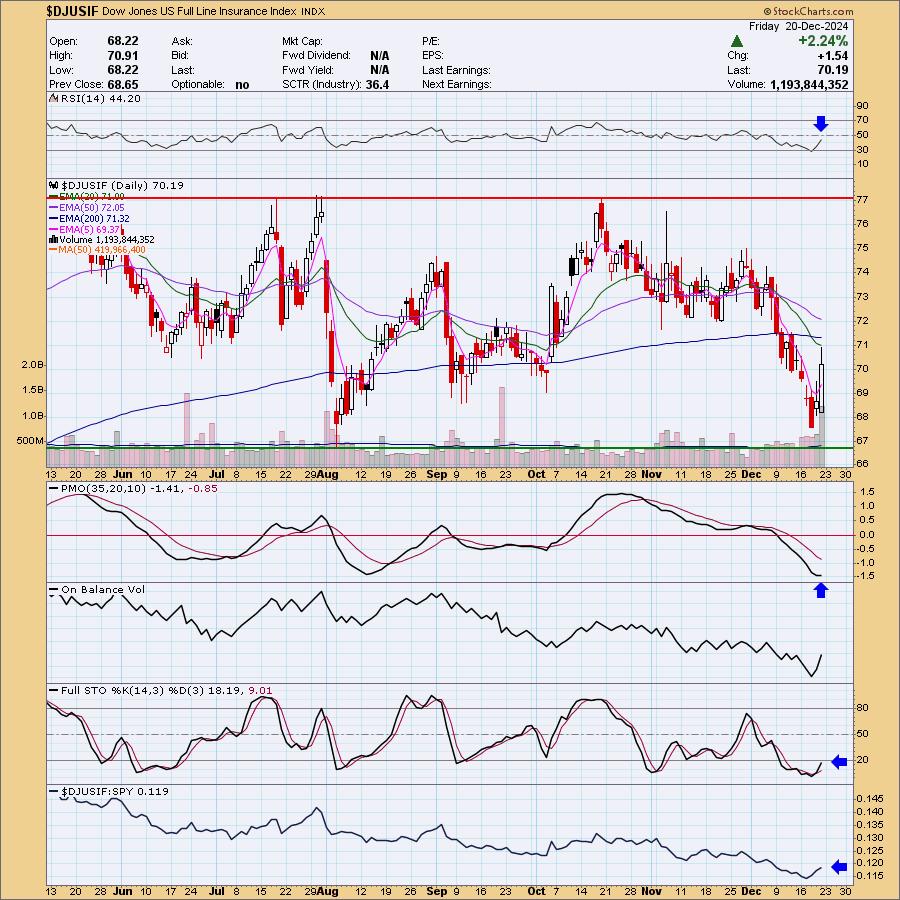Click the candlestick icon beside $DJUSIF (Daily)

coord(54,185)
